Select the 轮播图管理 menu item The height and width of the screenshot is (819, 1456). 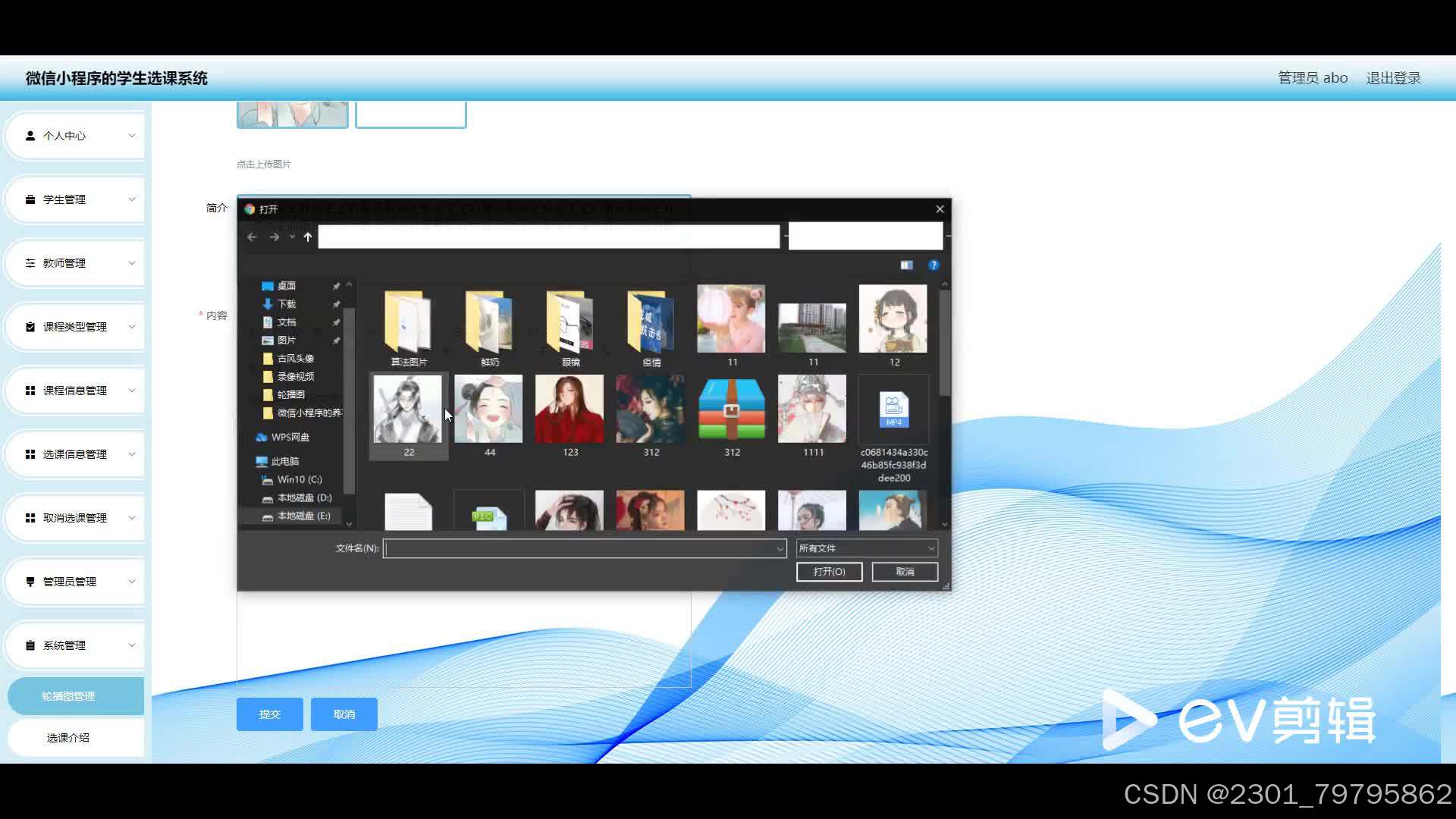click(x=68, y=696)
